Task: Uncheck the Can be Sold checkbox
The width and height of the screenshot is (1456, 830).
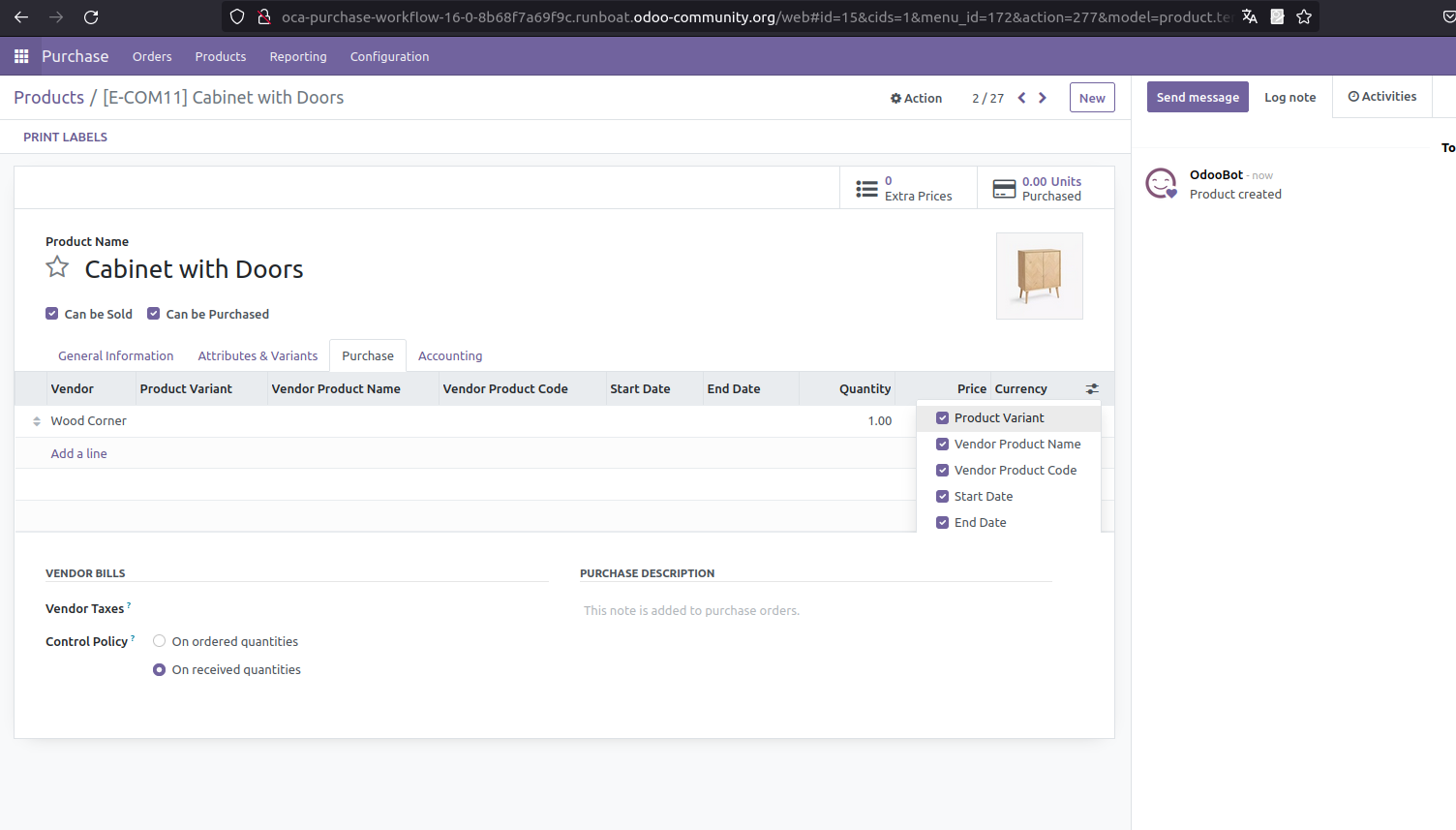Action: point(52,314)
